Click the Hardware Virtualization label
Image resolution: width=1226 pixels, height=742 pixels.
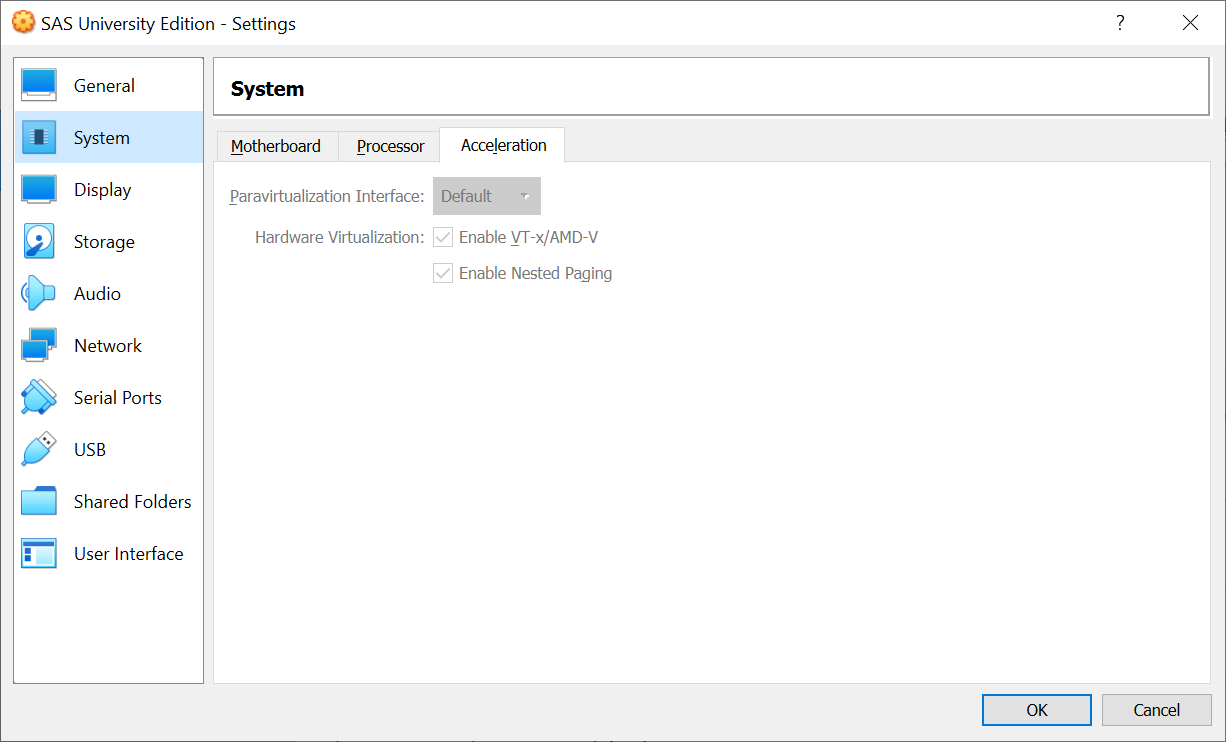point(339,237)
